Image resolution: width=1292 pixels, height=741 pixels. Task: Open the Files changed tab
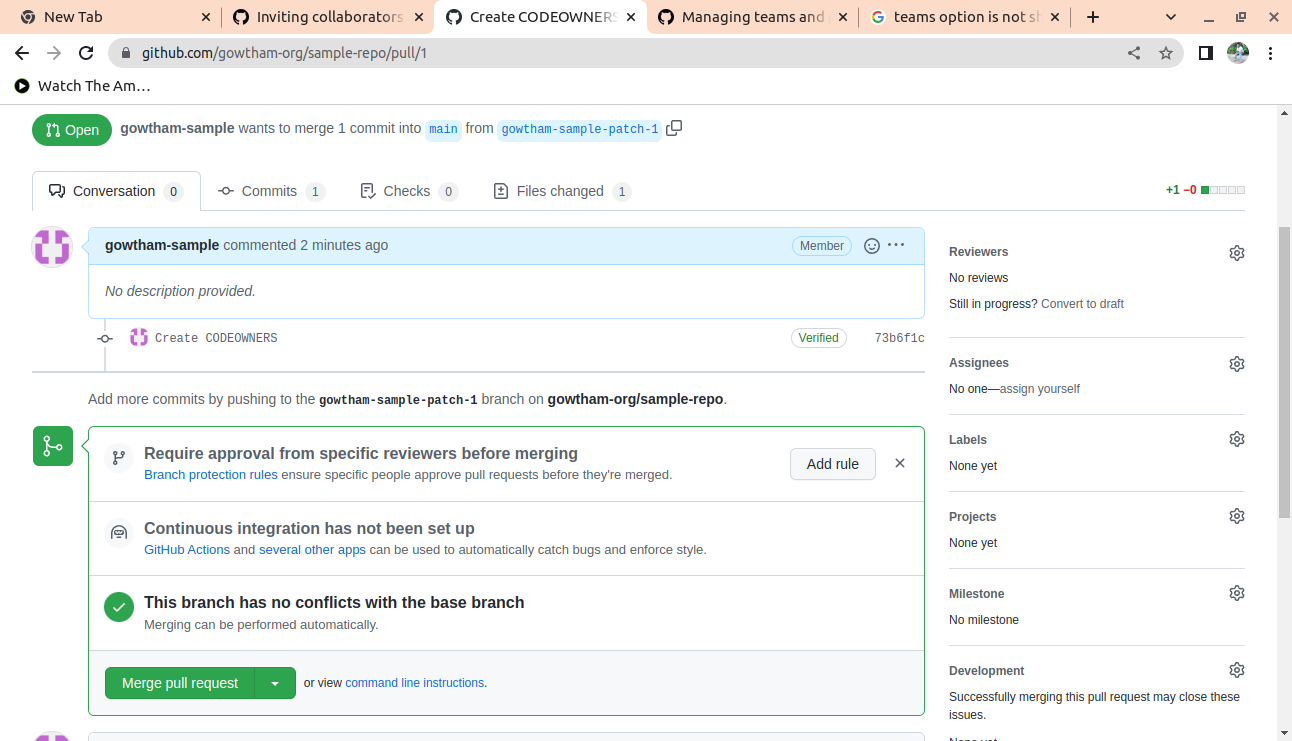pos(560,191)
